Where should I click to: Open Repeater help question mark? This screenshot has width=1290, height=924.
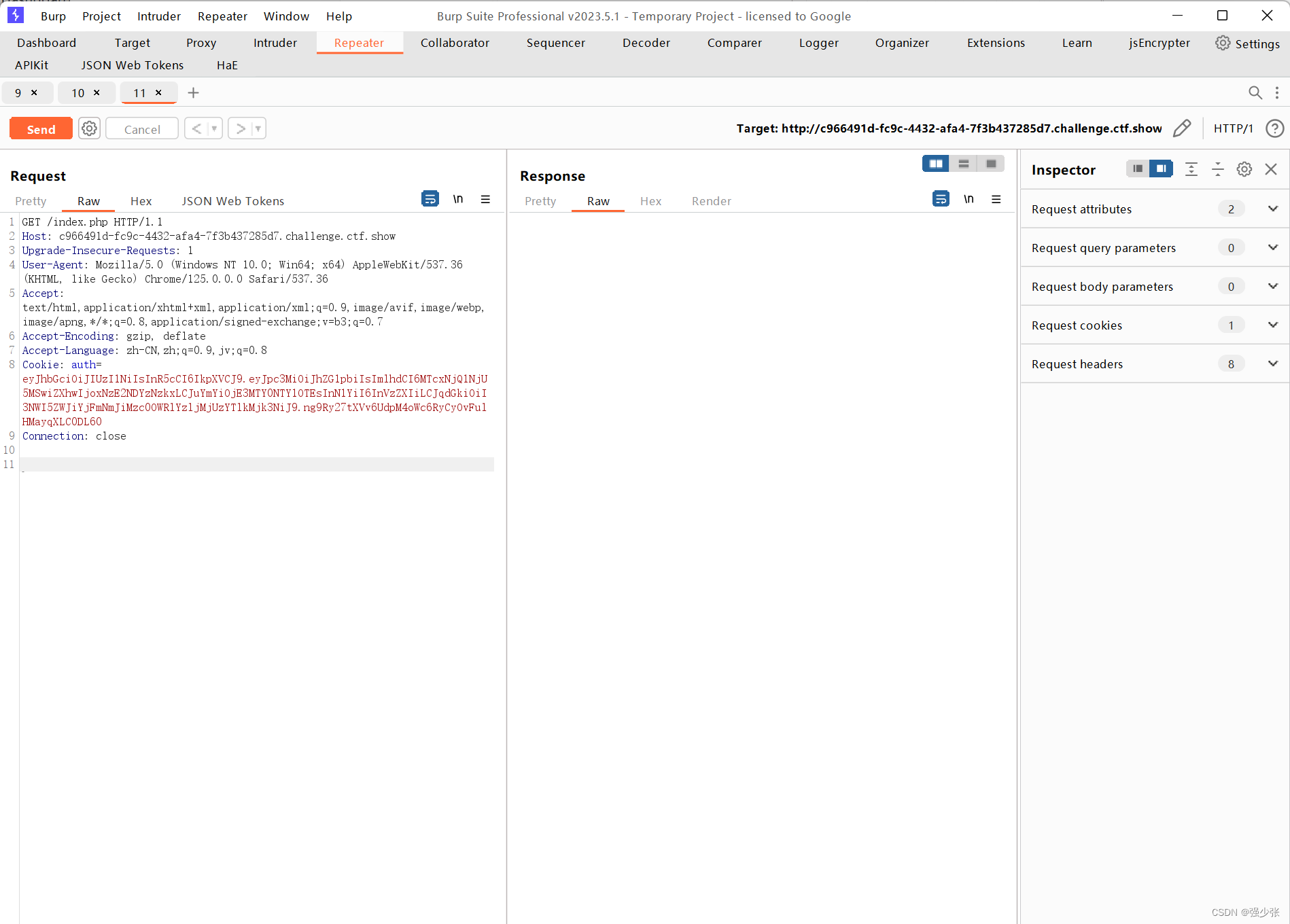coord(1274,128)
